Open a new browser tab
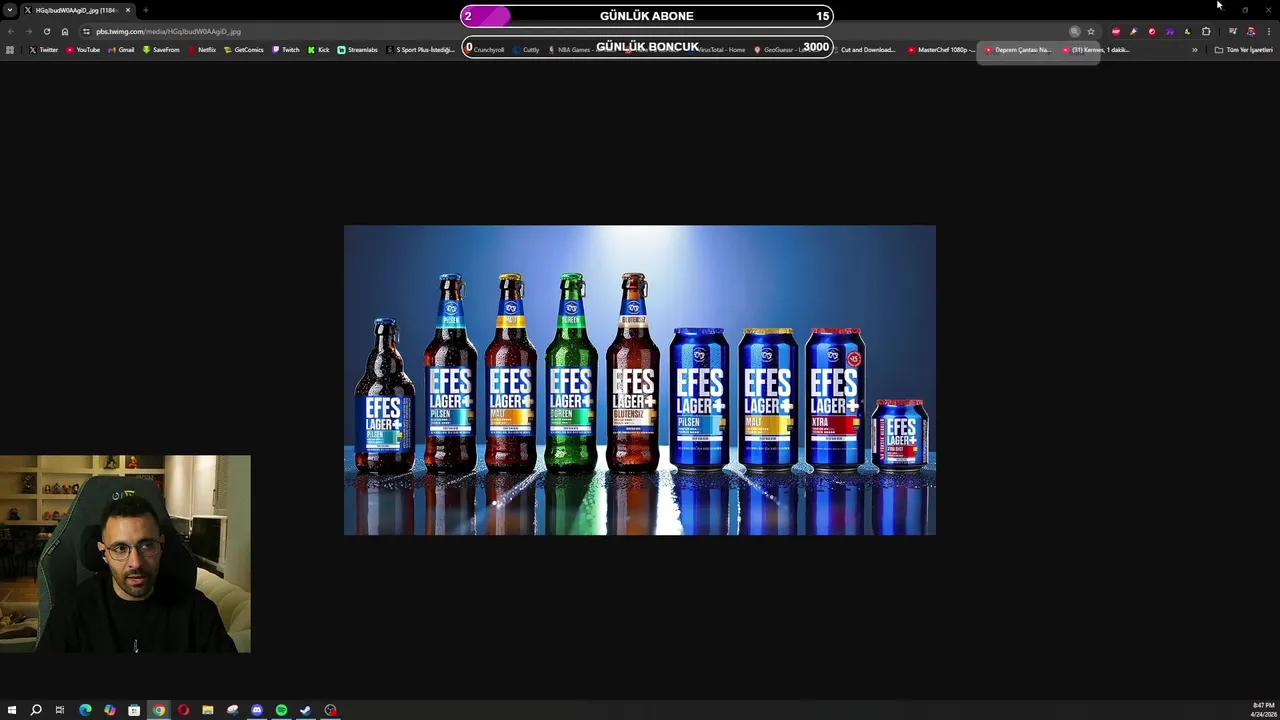The width and height of the screenshot is (1280, 720). 146,10
